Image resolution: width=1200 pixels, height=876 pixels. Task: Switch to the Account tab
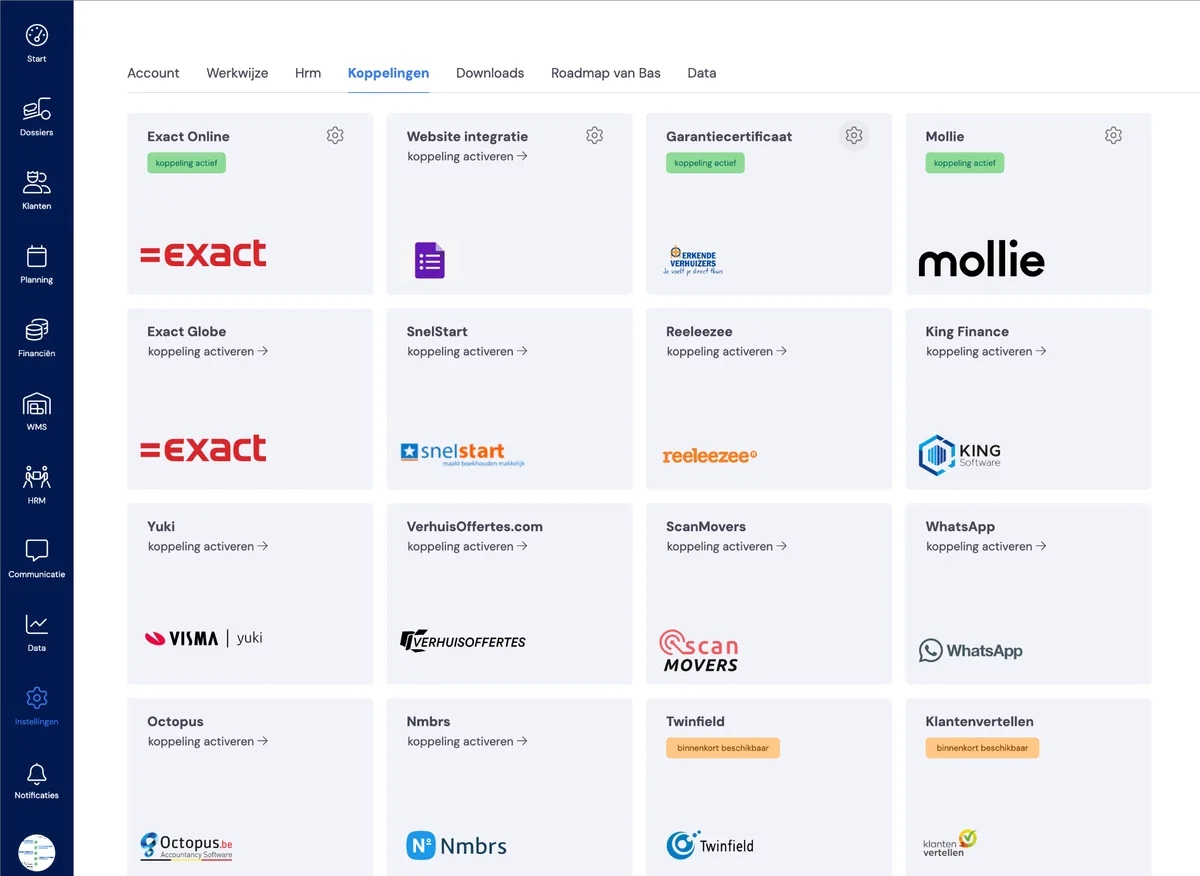[153, 73]
